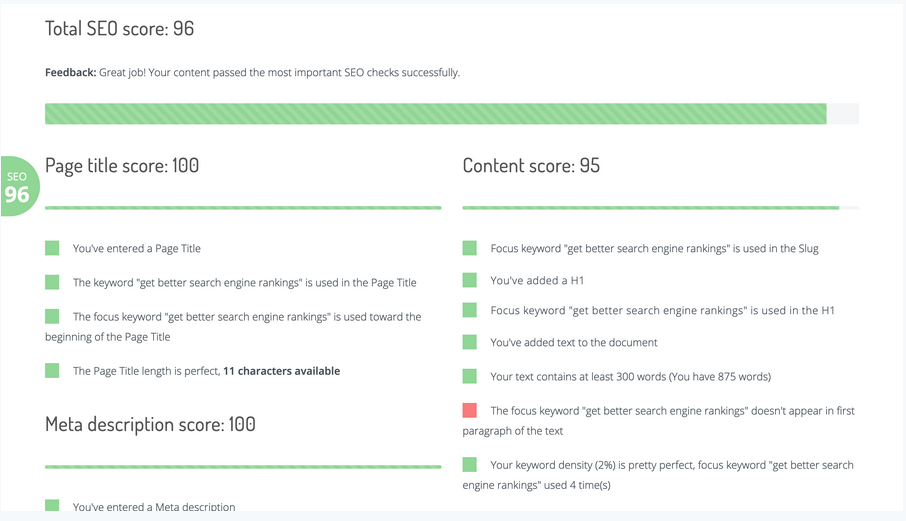Viewport: 906px width, 521px height.
Task: Click the "Content score: 95" heading
Action: (531, 166)
